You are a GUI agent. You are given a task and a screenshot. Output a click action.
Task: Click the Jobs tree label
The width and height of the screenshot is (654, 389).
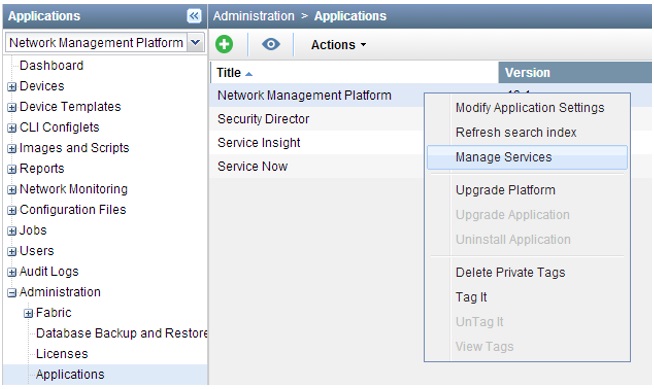tap(33, 230)
